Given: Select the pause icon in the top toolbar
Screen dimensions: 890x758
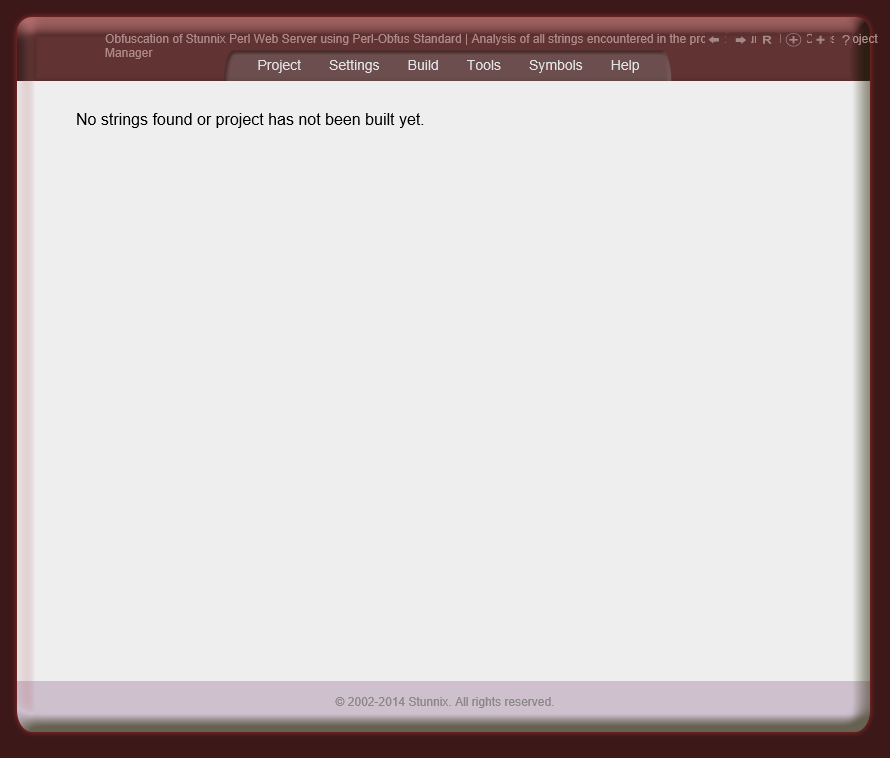Looking at the screenshot, I should point(753,39).
